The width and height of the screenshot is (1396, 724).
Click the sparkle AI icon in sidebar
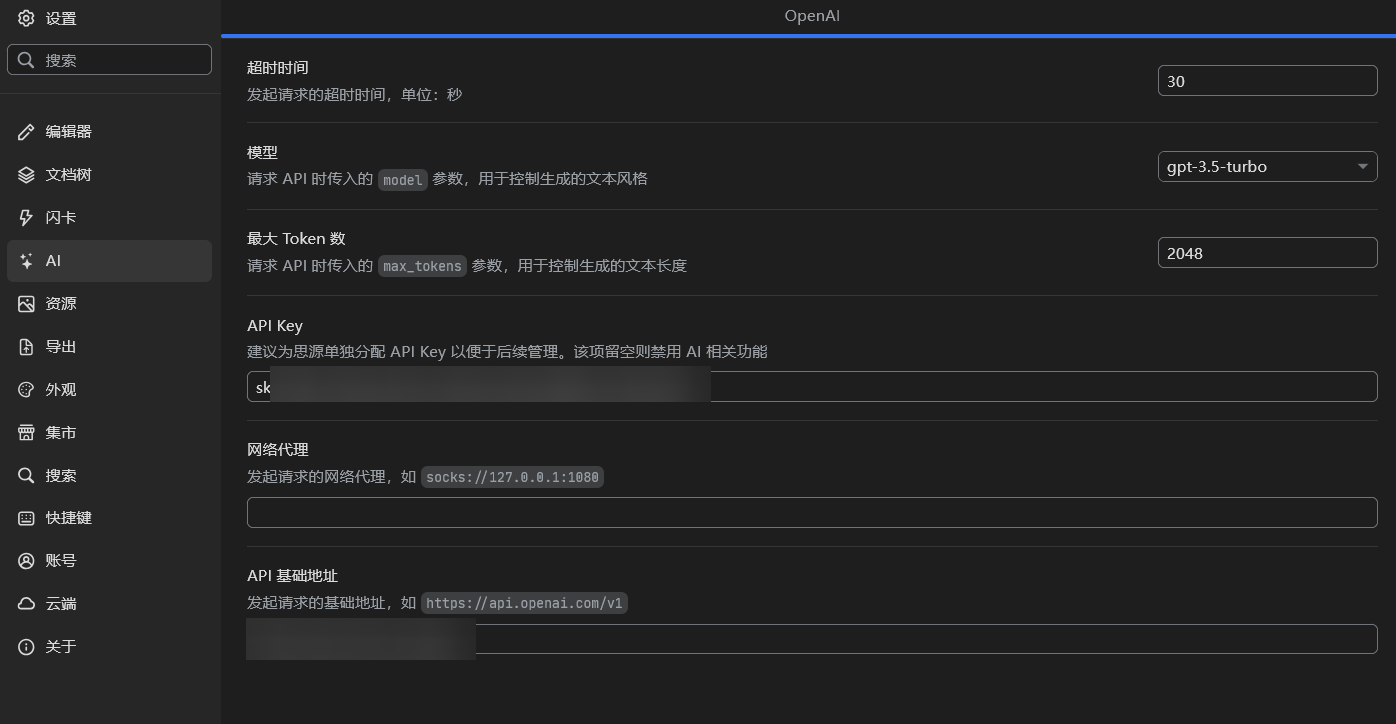(27, 261)
